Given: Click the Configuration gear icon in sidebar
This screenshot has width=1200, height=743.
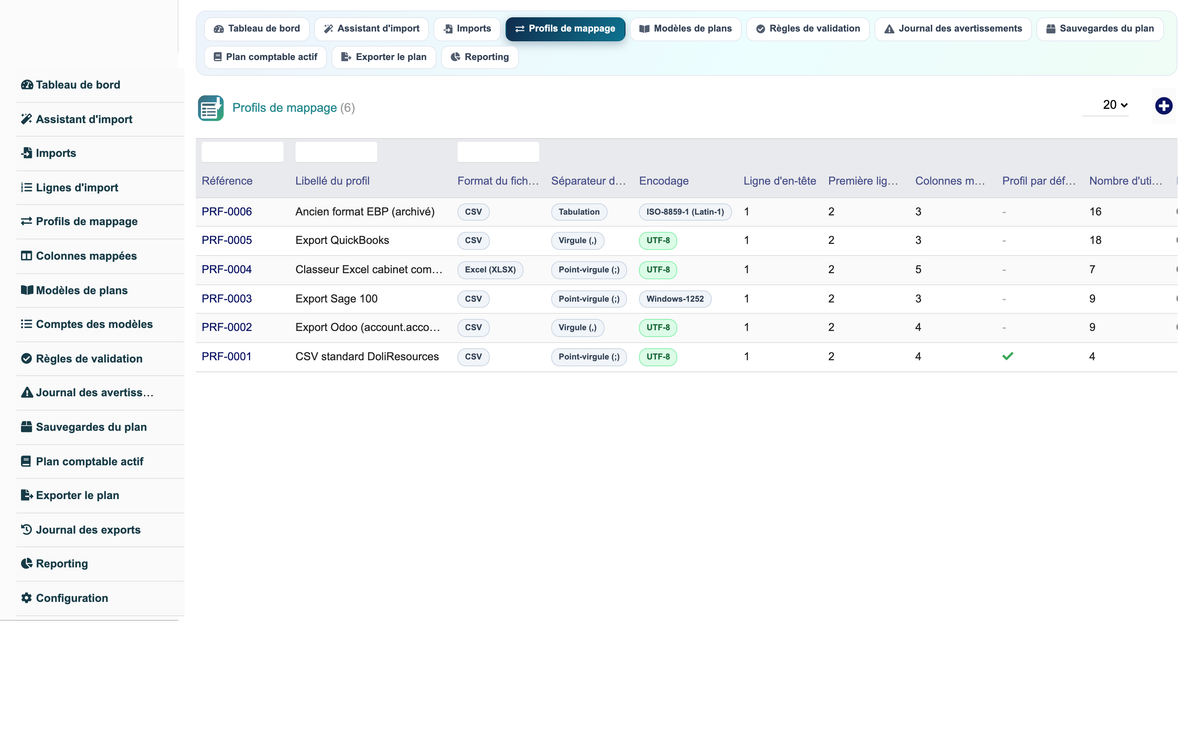Looking at the screenshot, I should pos(27,598).
